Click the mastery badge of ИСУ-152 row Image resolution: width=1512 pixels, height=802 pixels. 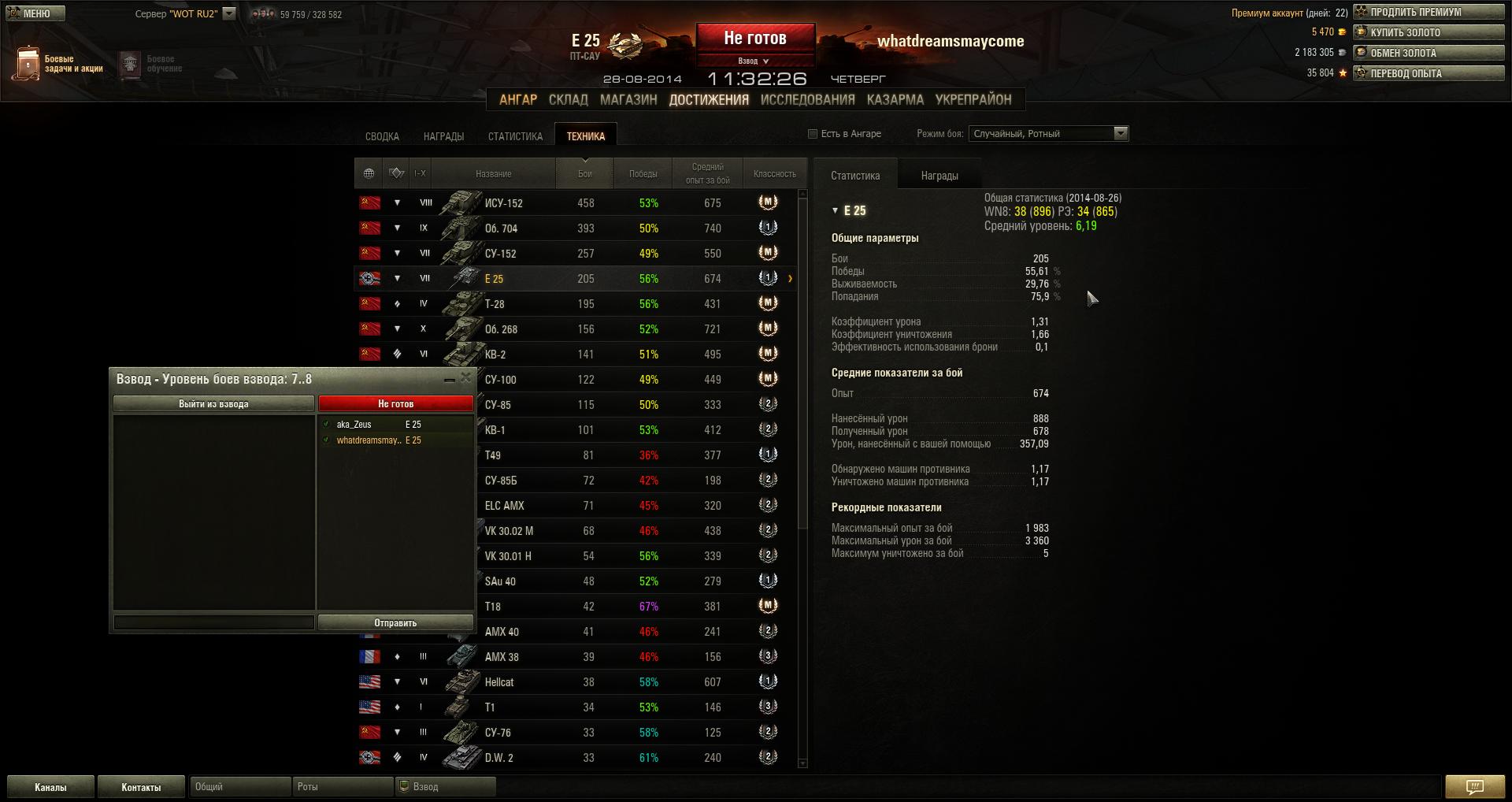click(768, 202)
